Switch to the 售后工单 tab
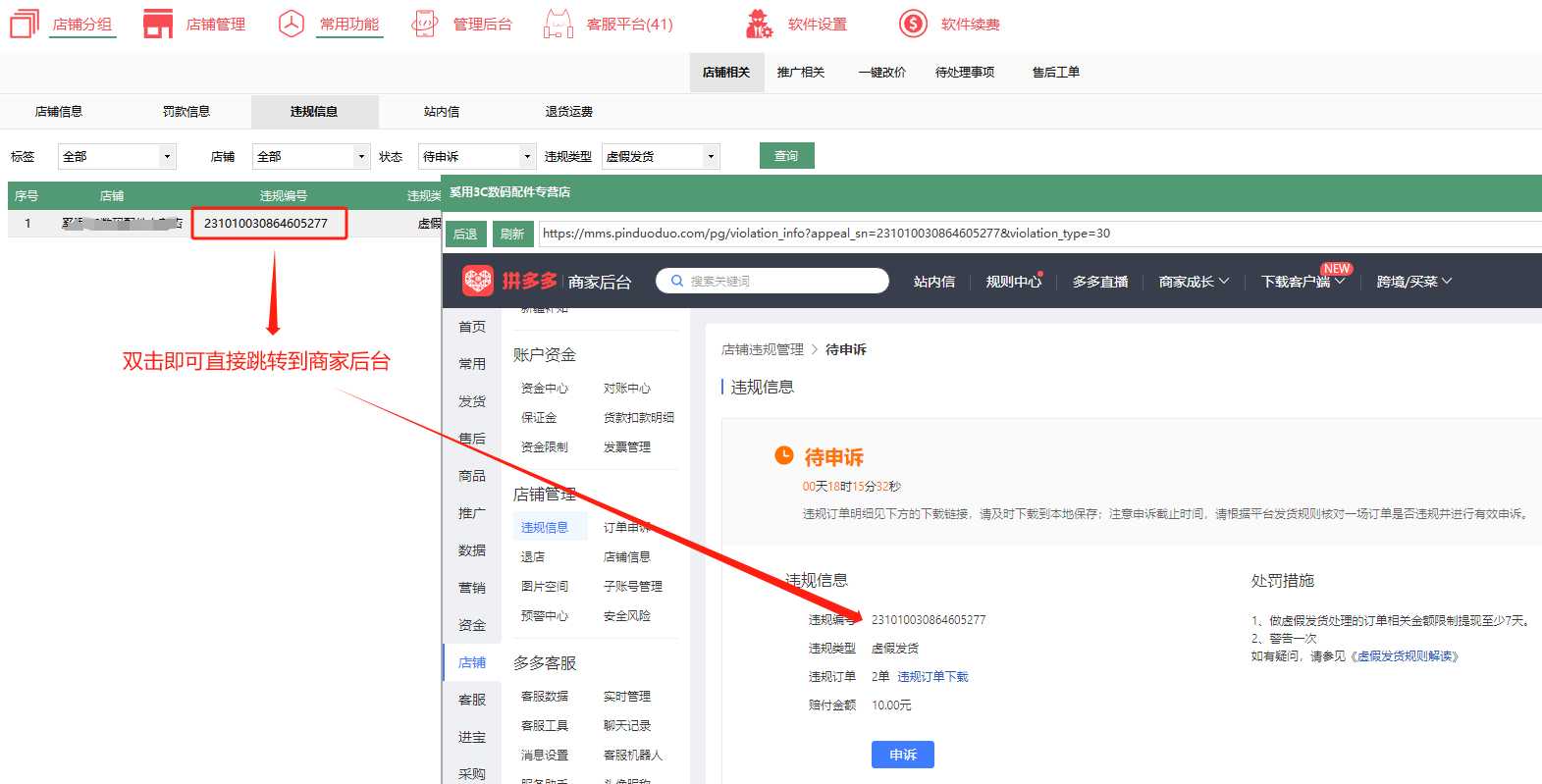 [1056, 73]
